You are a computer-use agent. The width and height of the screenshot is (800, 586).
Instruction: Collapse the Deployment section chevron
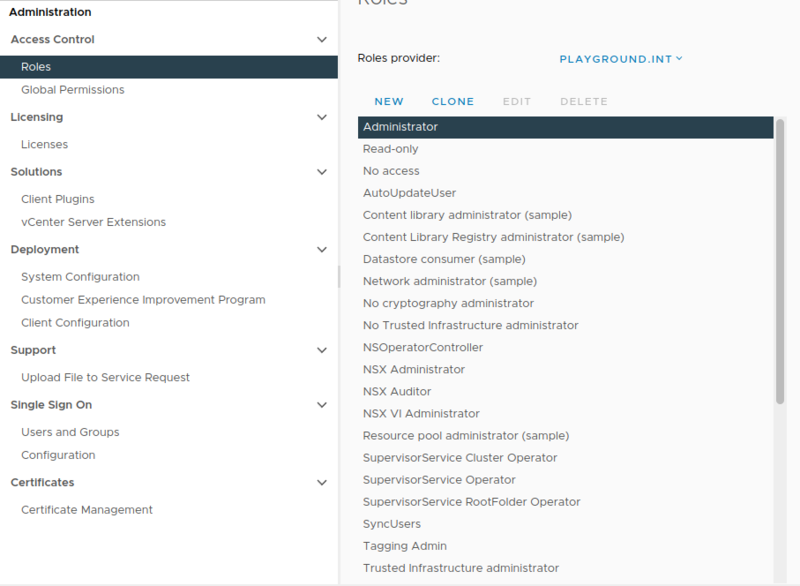tap(321, 250)
